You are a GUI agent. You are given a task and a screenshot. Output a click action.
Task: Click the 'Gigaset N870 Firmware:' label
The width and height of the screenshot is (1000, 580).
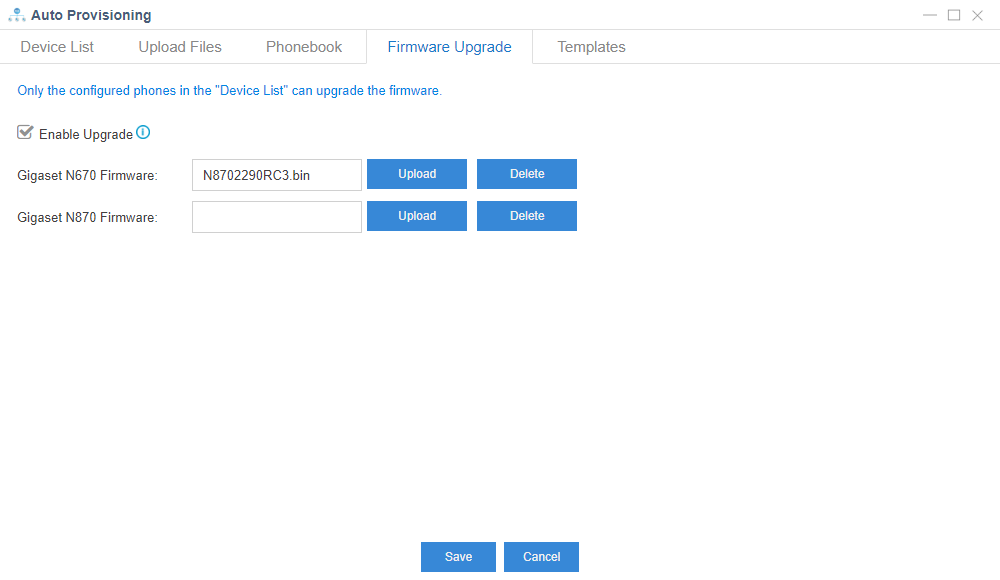coord(87,218)
